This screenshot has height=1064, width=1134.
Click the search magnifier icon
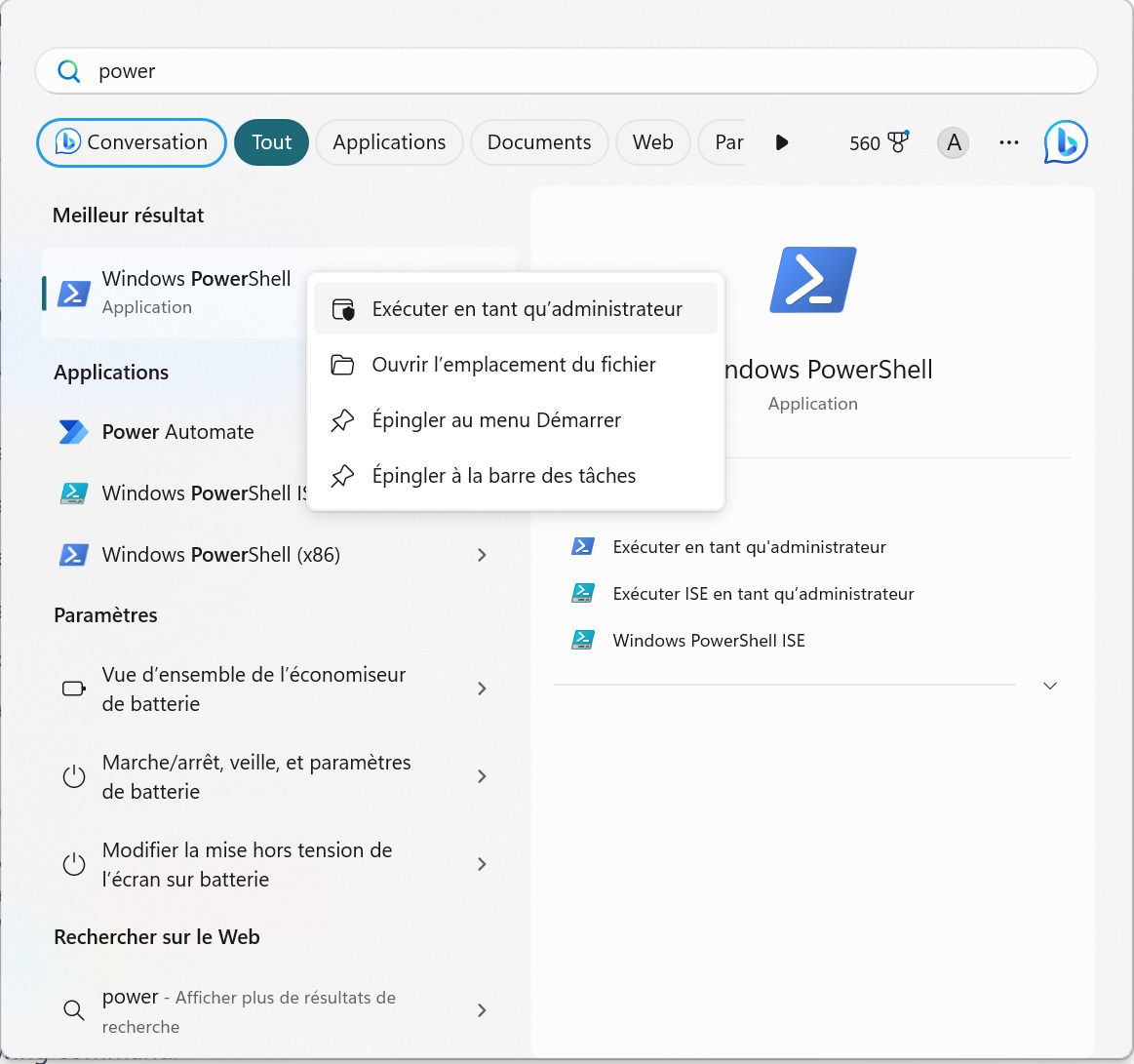tap(68, 71)
